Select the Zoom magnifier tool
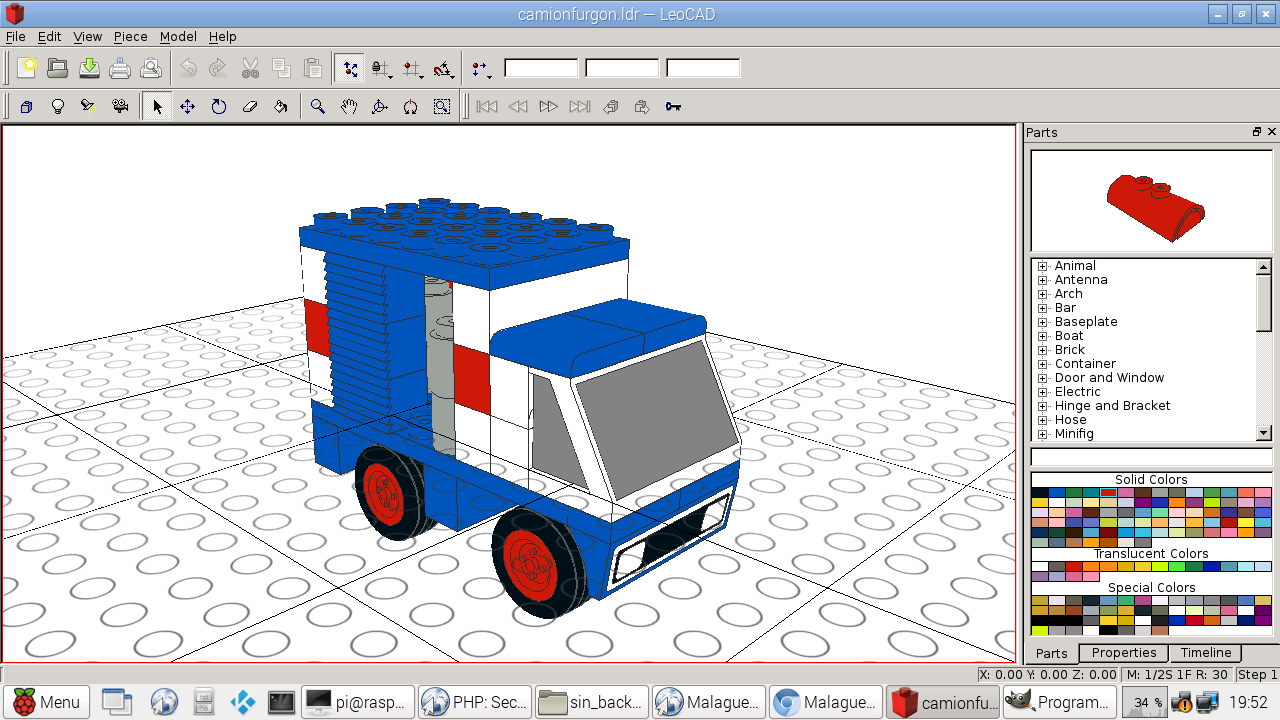The image size is (1280, 720). click(317, 106)
